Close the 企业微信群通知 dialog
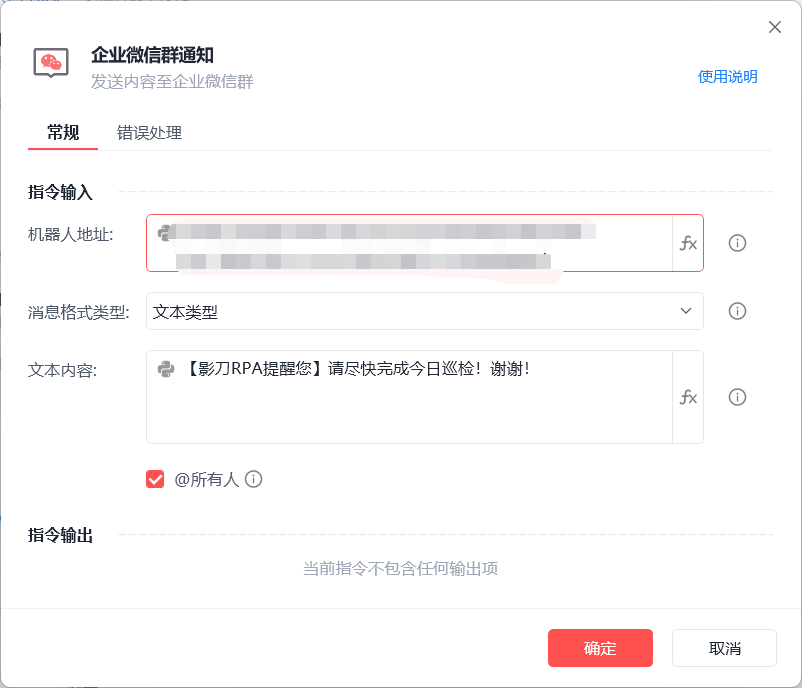 [775, 27]
